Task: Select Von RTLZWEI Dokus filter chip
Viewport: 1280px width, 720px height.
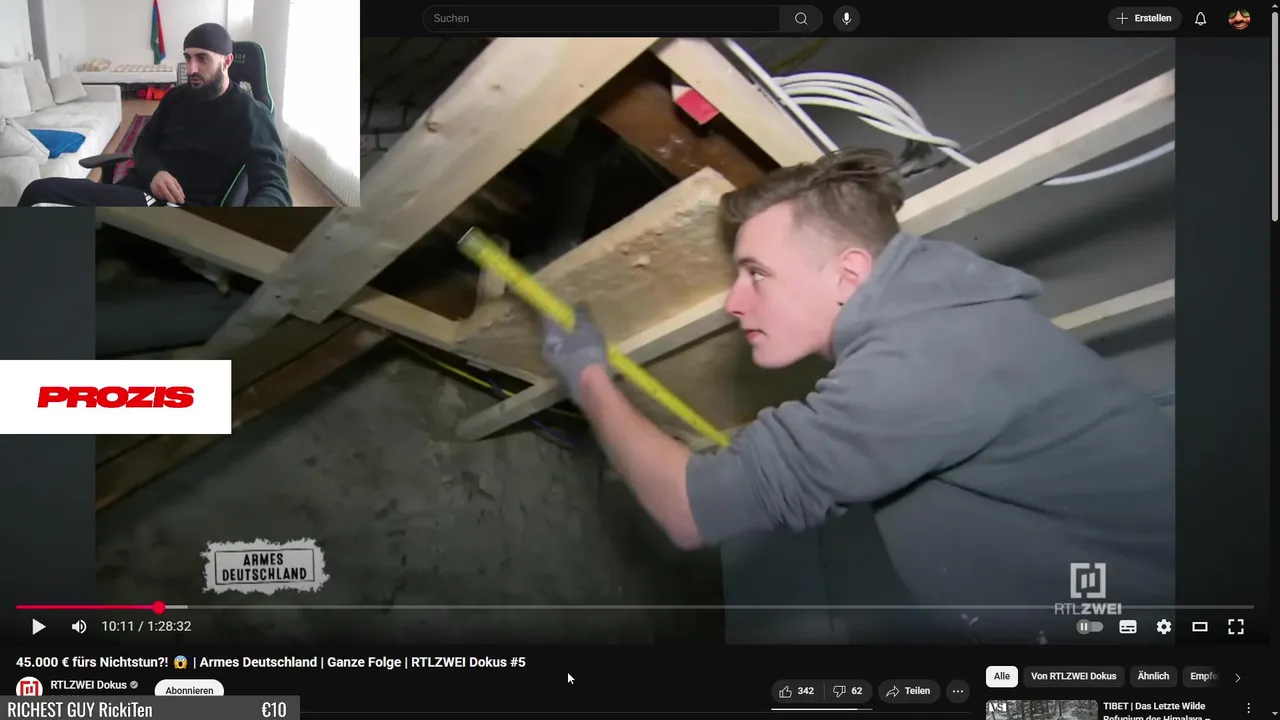Action: pyautogui.click(x=1074, y=677)
